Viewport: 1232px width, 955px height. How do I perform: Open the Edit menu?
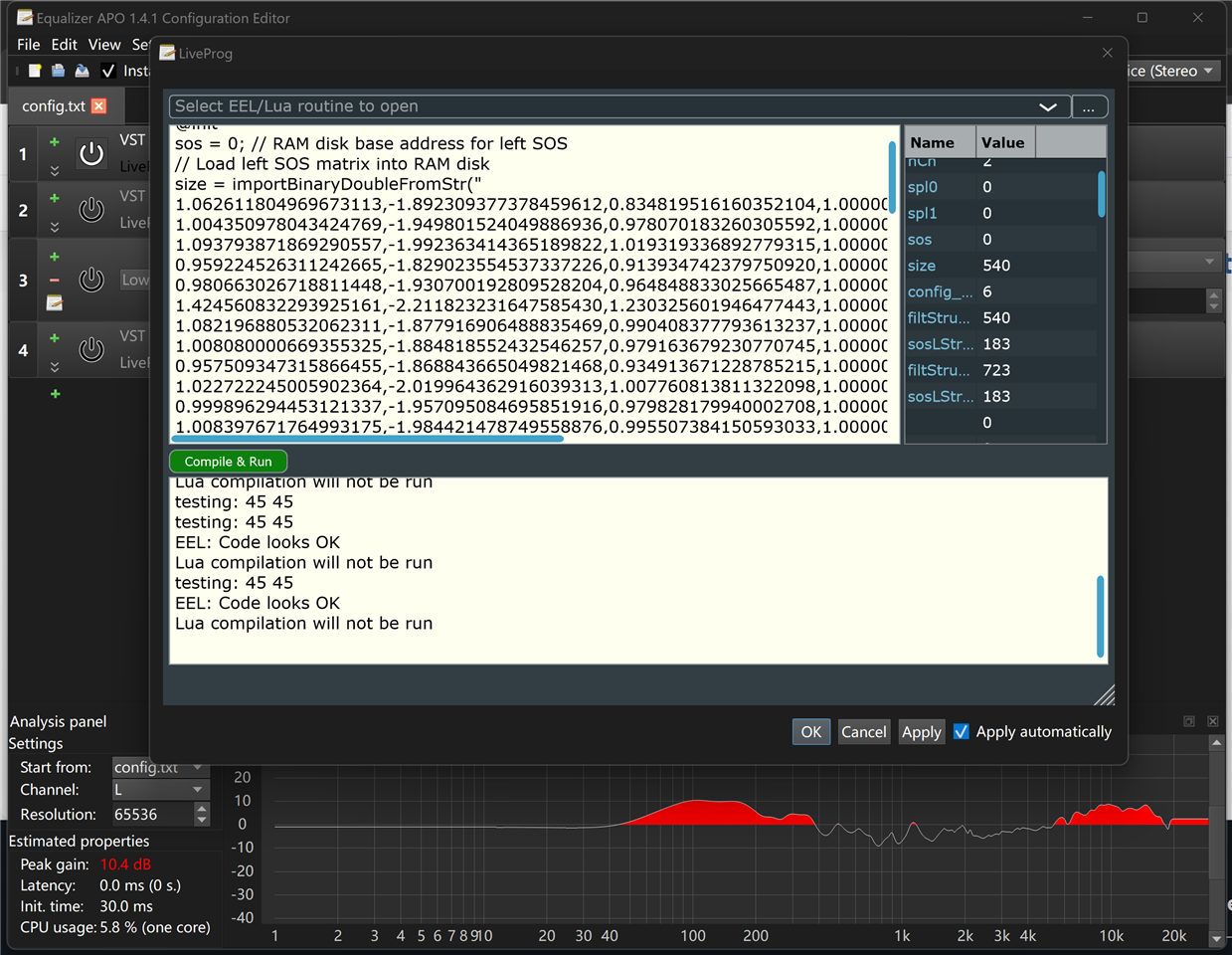65,45
